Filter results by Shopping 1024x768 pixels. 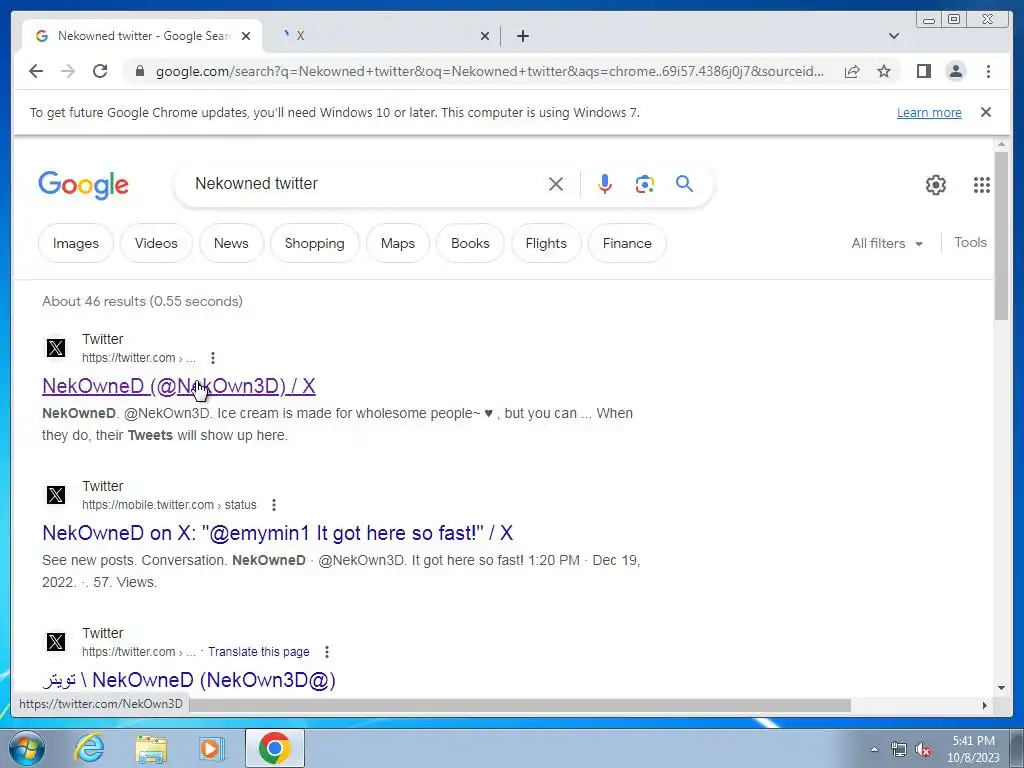coord(315,244)
